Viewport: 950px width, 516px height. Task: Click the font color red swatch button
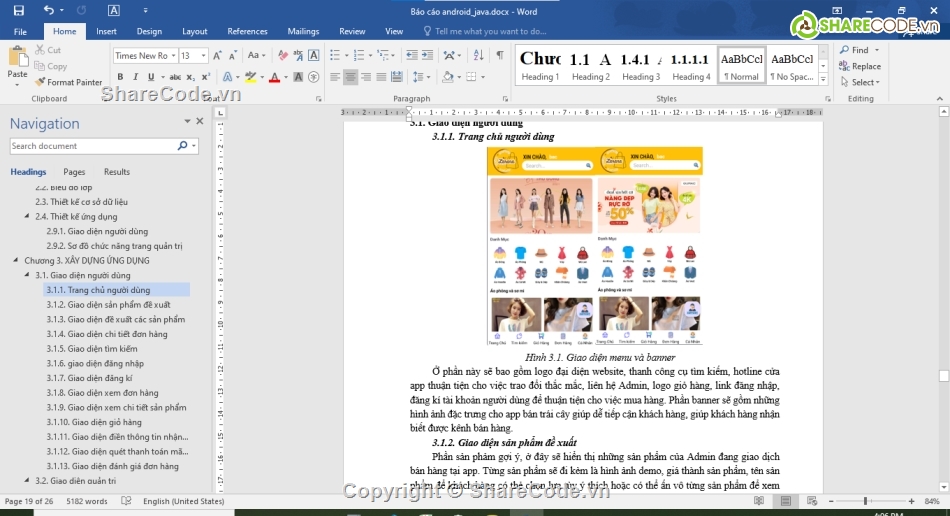(x=274, y=77)
